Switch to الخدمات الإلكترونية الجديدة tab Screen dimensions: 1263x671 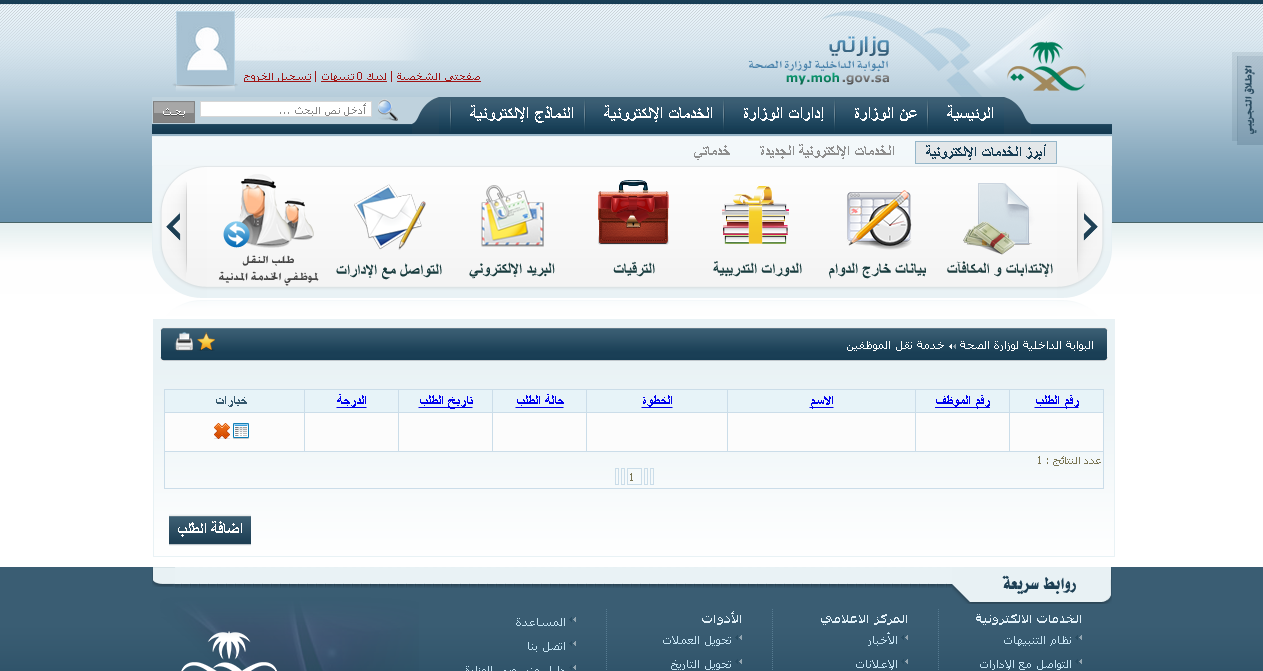pyautogui.click(x=827, y=152)
